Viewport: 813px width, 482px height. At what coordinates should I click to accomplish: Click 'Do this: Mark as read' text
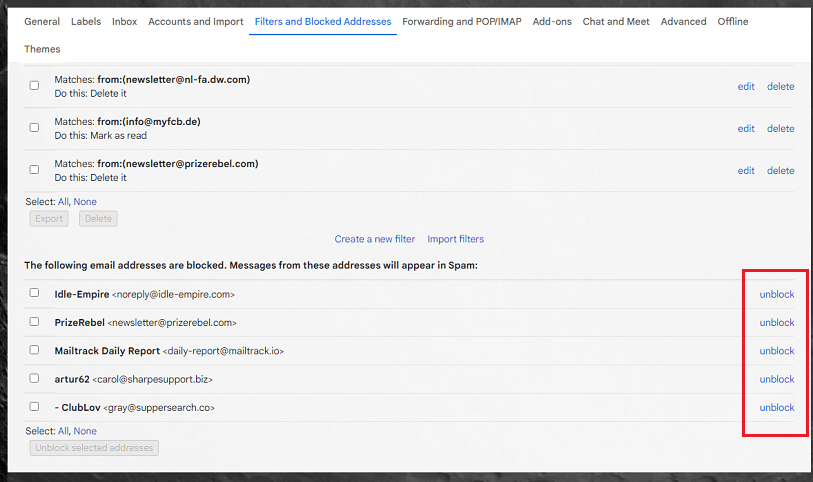tap(101, 136)
